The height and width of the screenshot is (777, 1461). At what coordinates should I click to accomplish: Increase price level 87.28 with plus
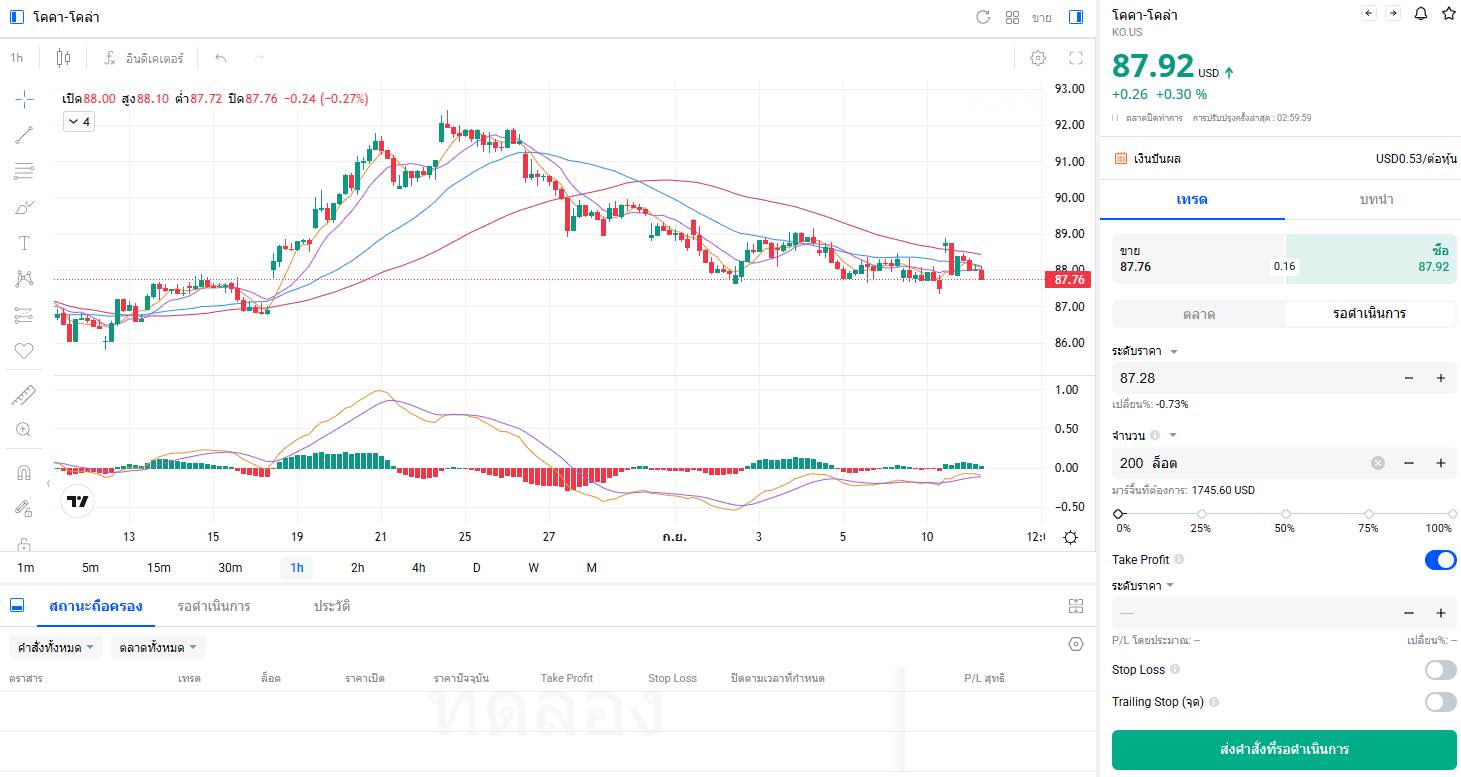[x=1441, y=378]
